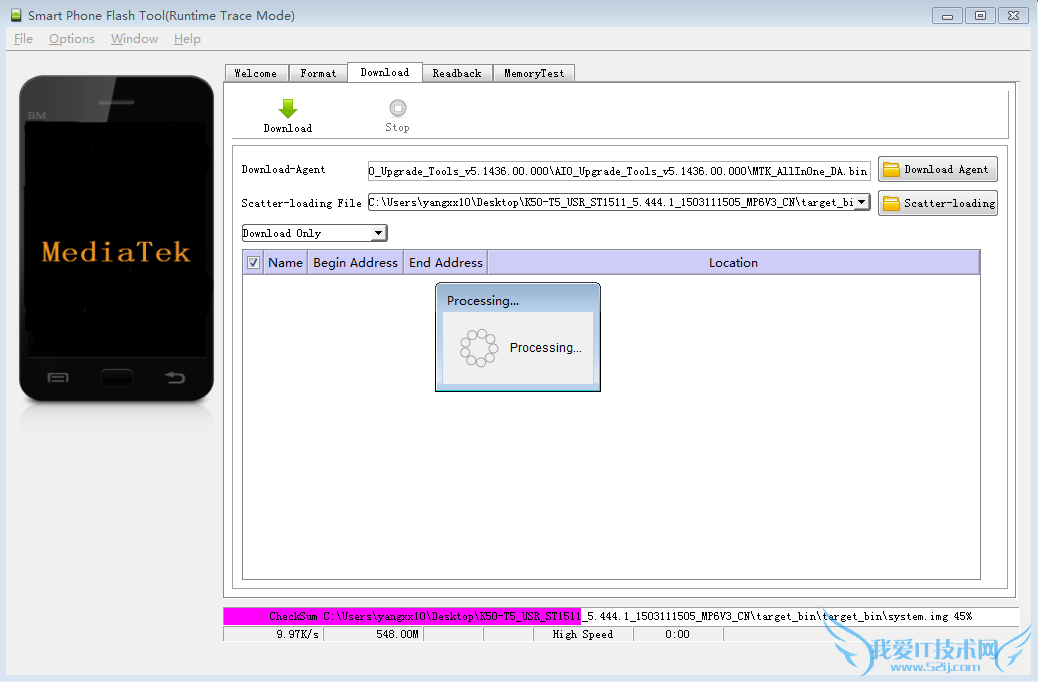Click the Begin Address column header
This screenshot has height=682, width=1038.
click(355, 262)
